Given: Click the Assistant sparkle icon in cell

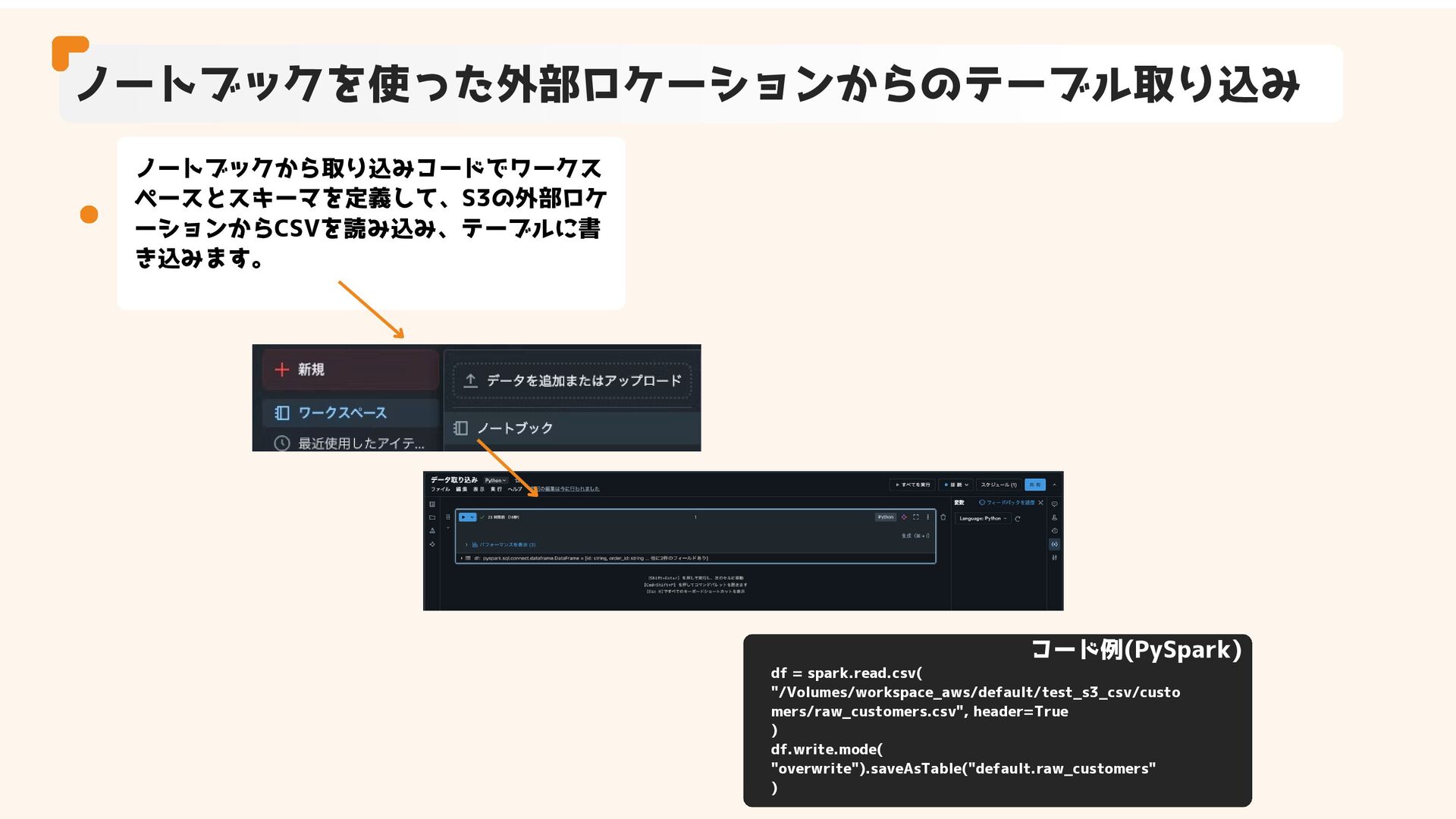Looking at the screenshot, I should tap(904, 517).
